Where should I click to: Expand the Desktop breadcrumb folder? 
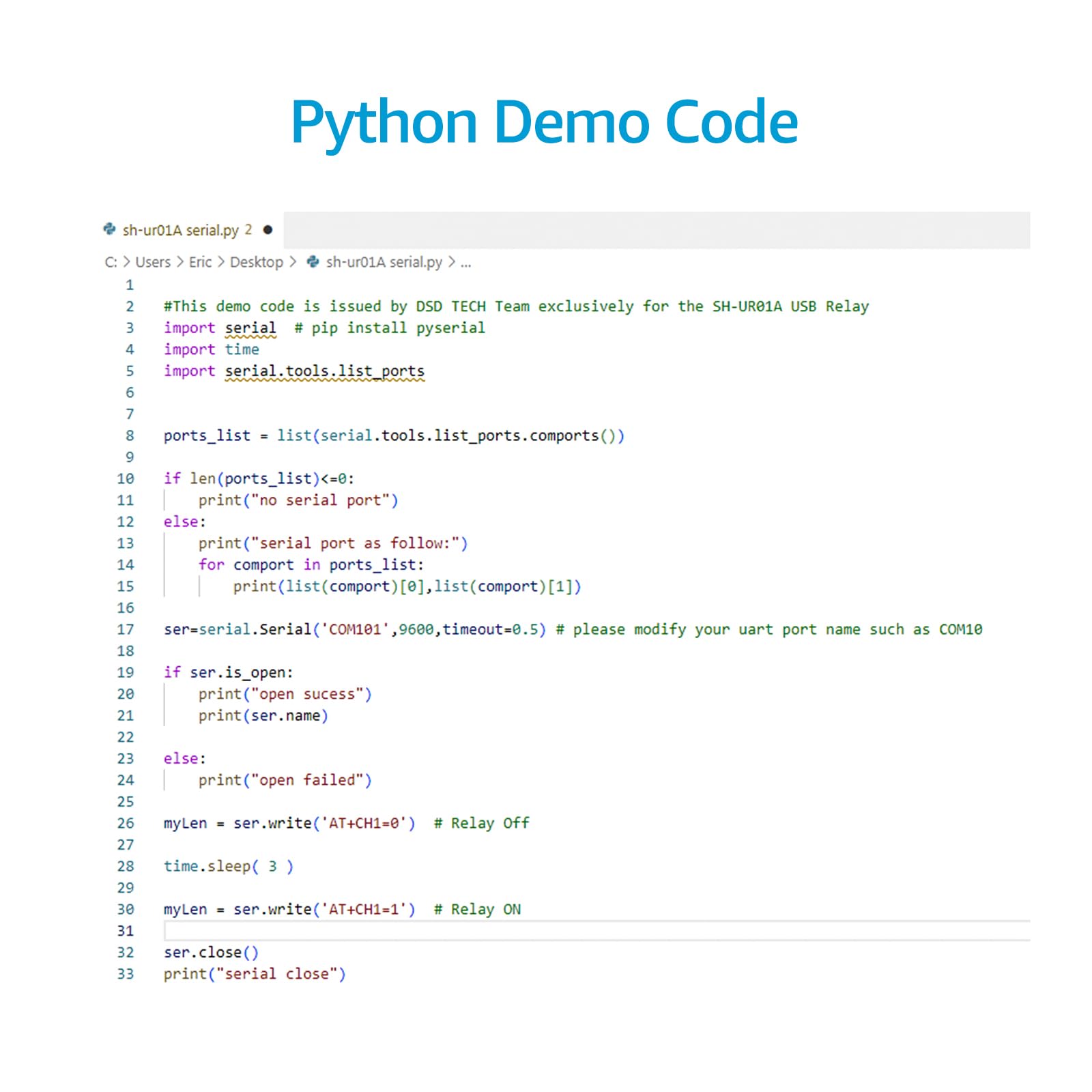(x=256, y=262)
